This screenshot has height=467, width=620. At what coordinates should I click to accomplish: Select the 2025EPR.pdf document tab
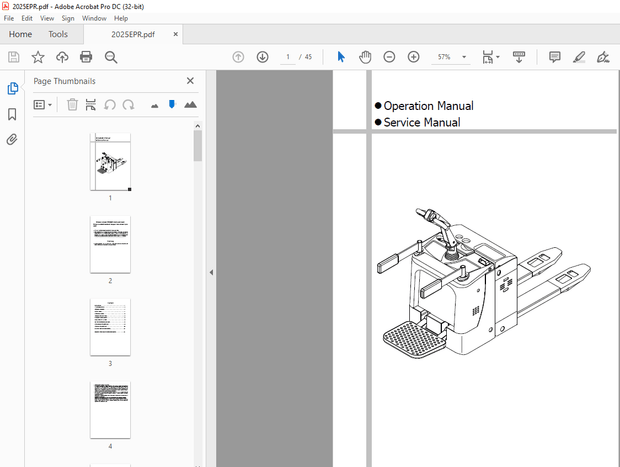pos(133,34)
